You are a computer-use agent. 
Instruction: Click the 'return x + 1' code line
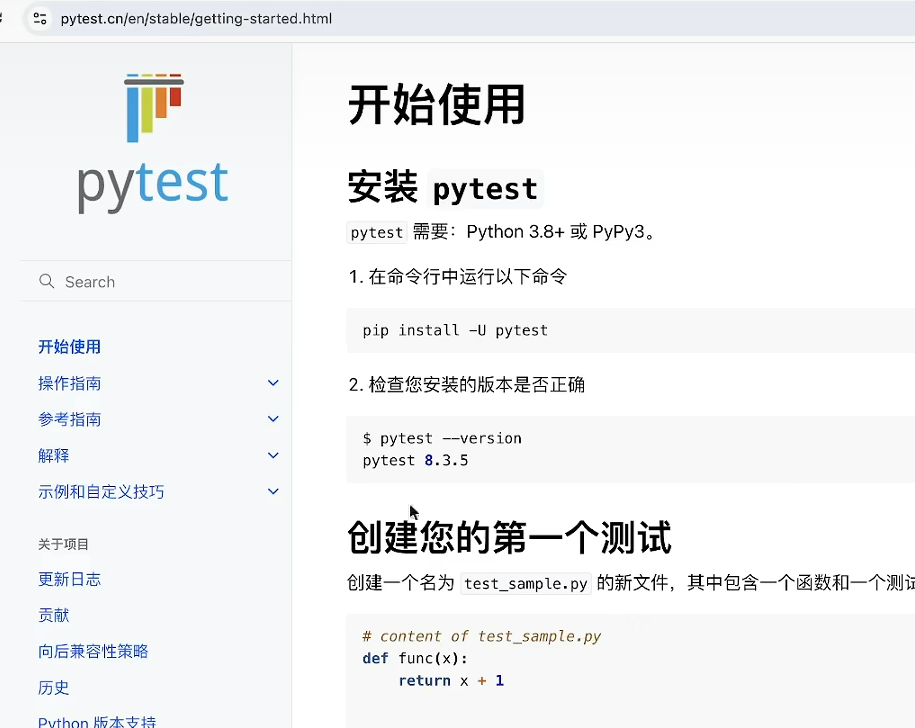451,681
